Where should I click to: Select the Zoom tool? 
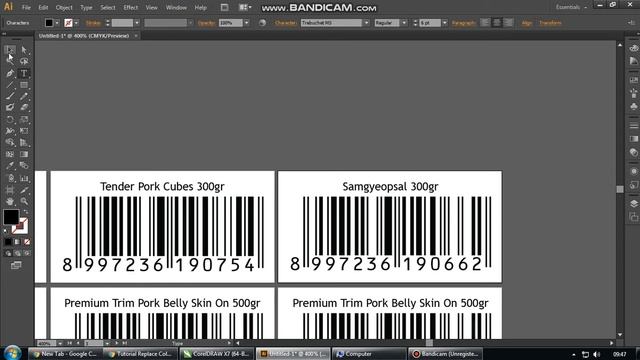(x=24, y=201)
